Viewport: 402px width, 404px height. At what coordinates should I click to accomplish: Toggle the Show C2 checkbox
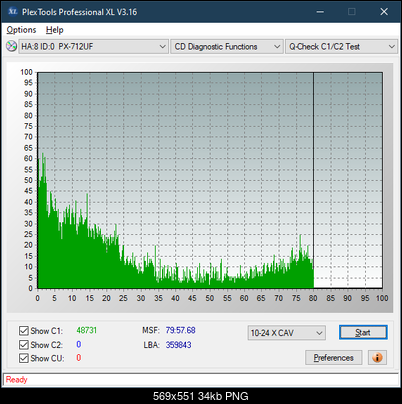click(24, 344)
